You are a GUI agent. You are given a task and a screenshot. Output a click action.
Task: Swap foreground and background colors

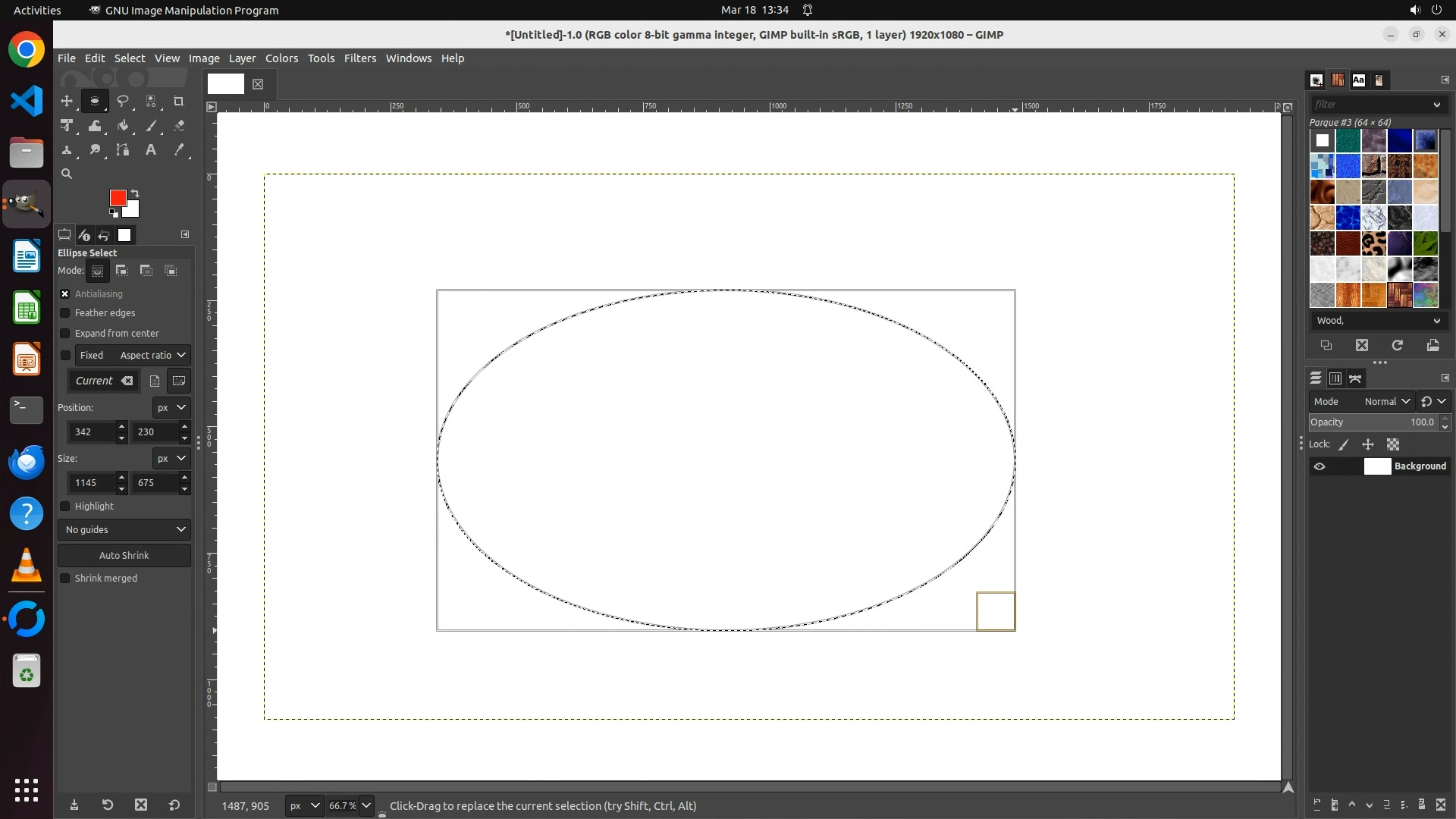coord(135,193)
